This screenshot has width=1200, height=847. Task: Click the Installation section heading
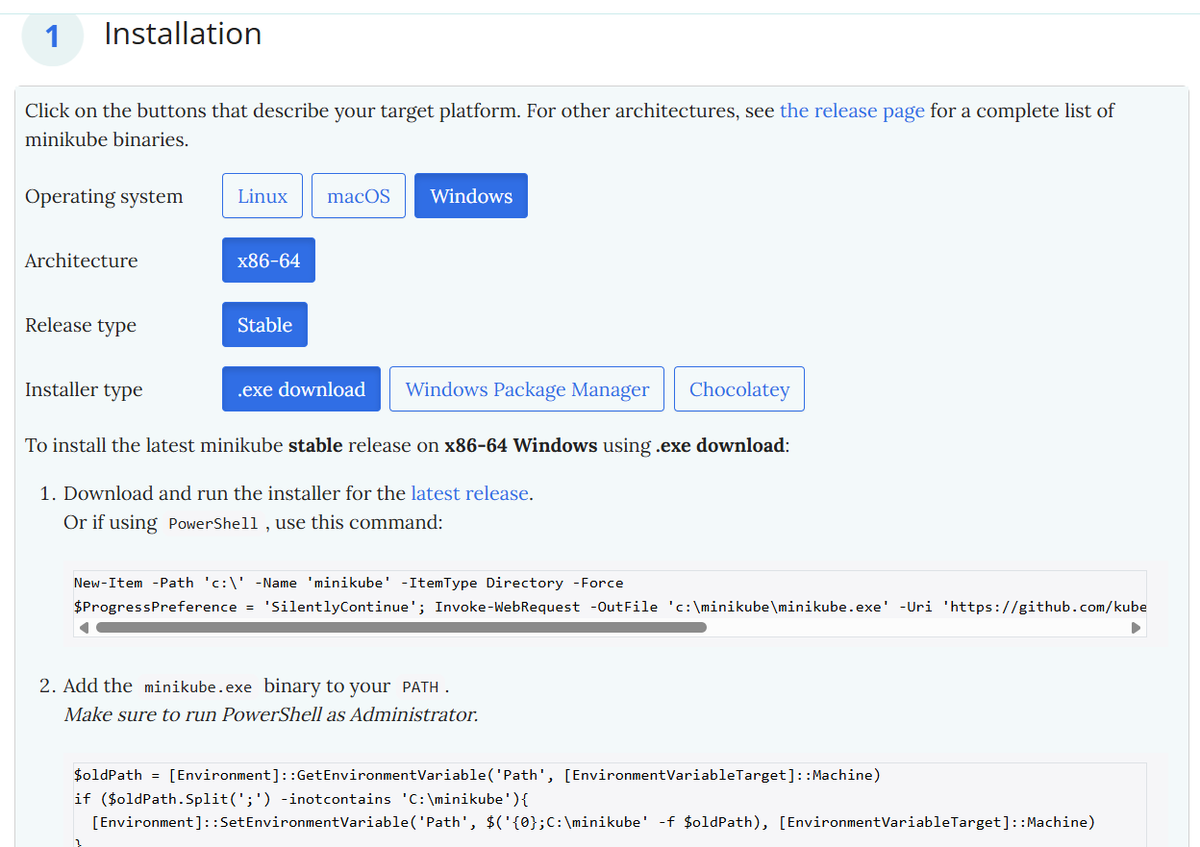(183, 34)
